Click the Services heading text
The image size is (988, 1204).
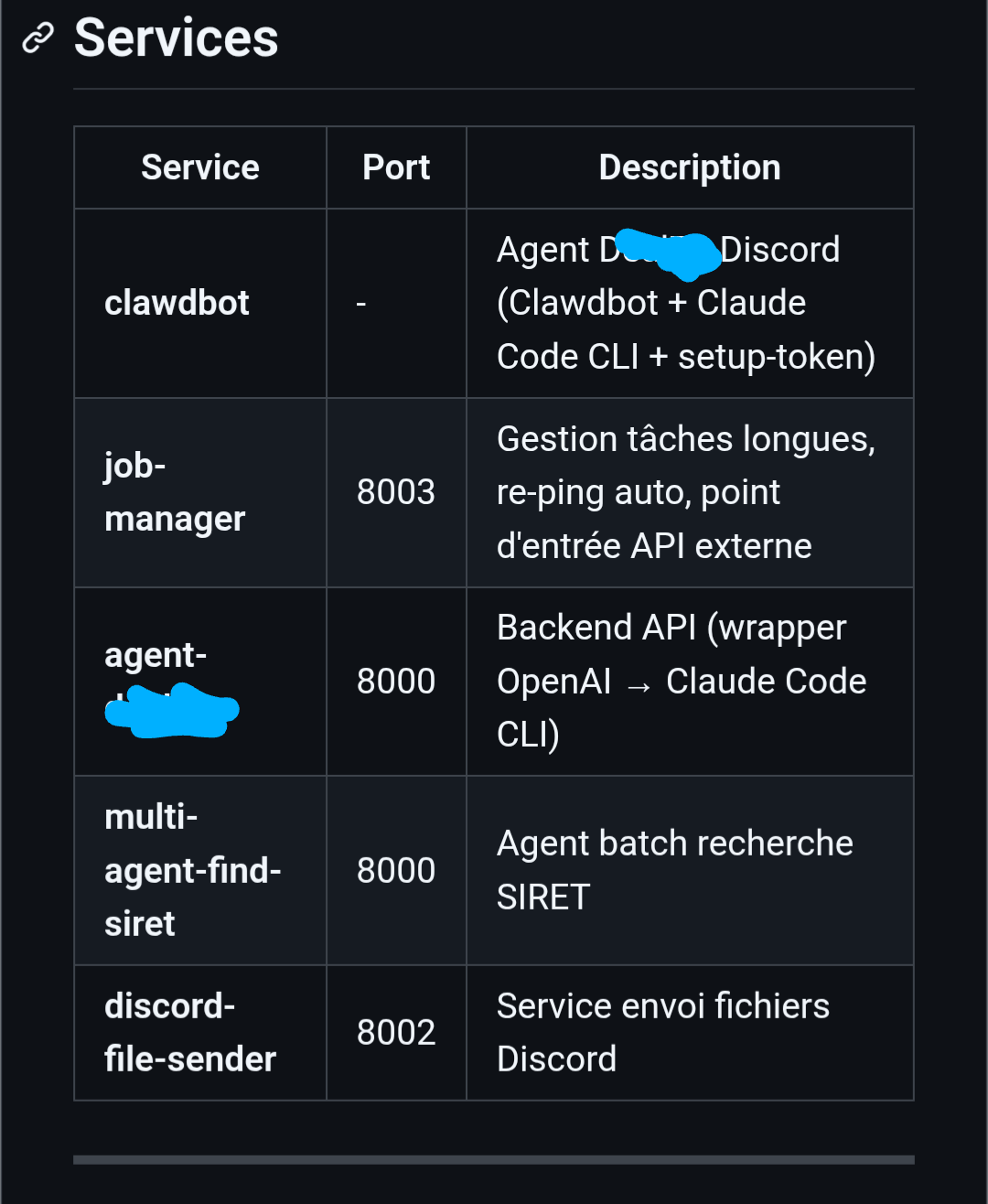(176, 38)
